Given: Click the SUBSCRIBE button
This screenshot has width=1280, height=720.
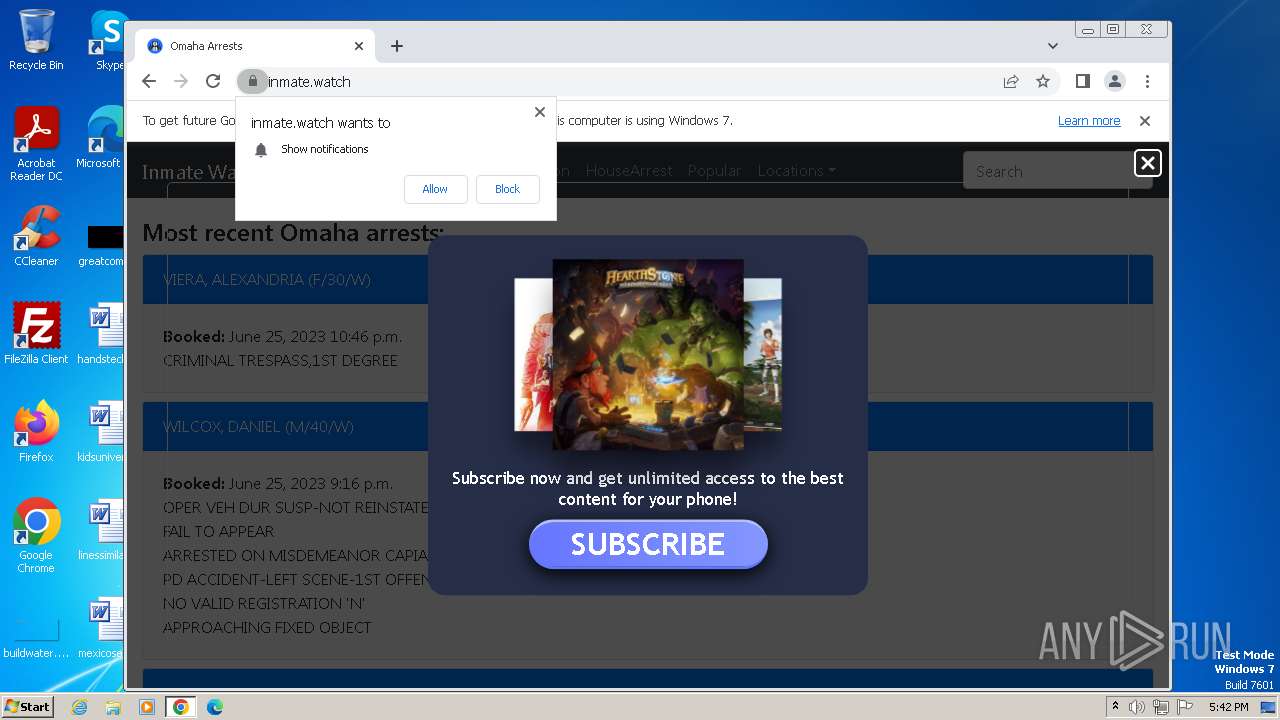Looking at the screenshot, I should [x=648, y=544].
